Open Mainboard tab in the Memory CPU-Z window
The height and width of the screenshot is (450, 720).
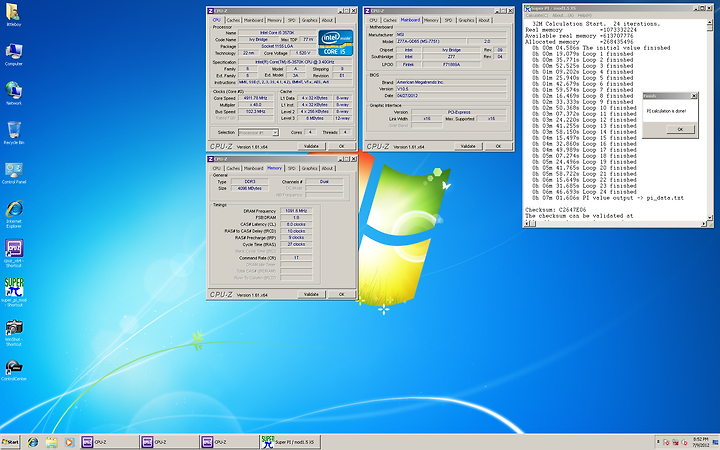pyautogui.click(x=253, y=169)
